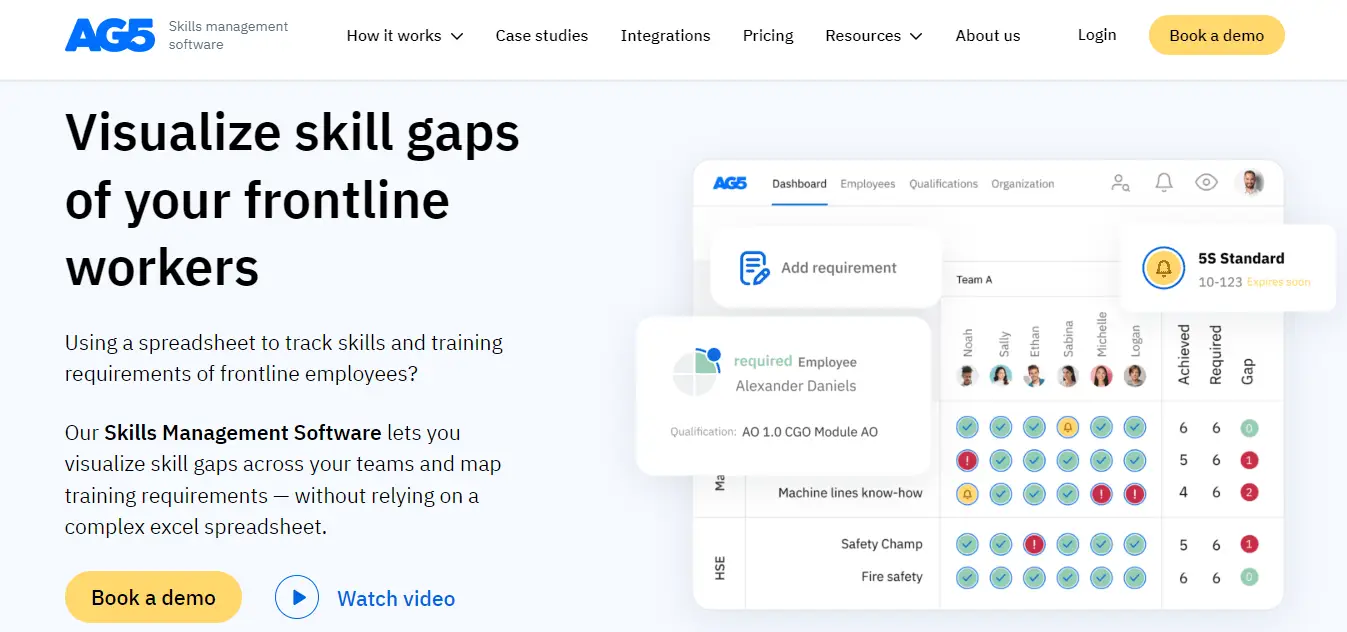Click the Required column header
This screenshot has height=632, width=1347.
click(1216, 355)
